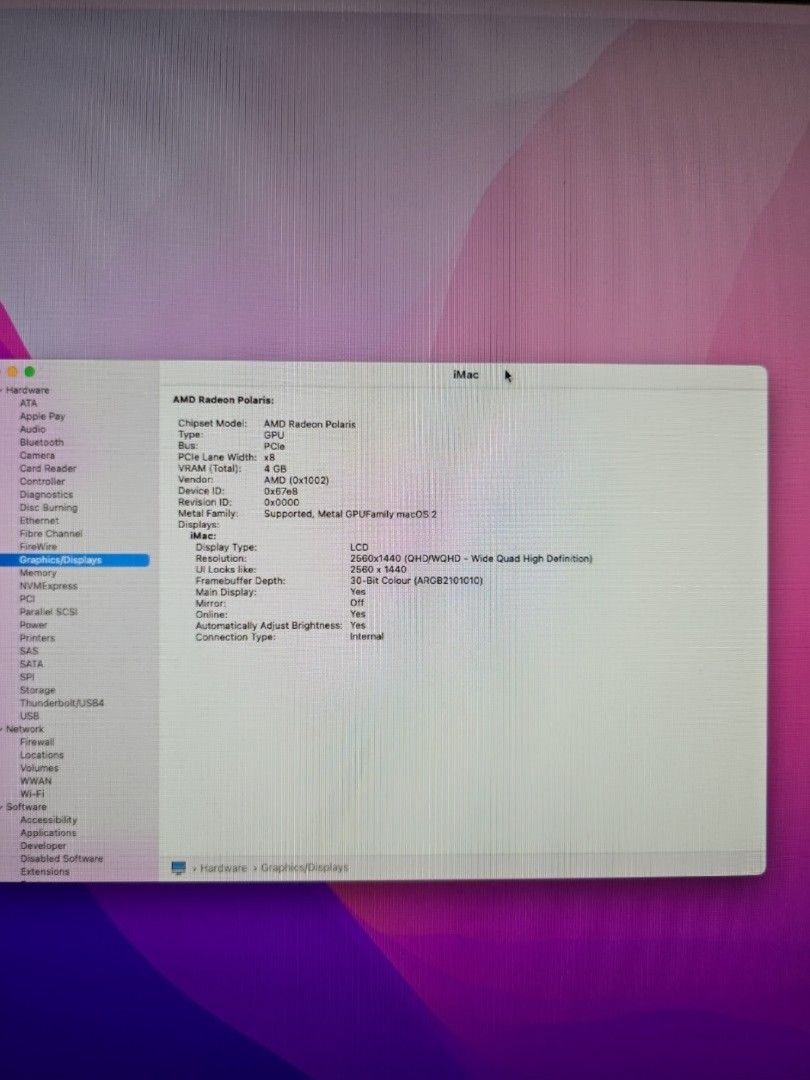Open the SPI entry
The image size is (810, 1080).
(x=27, y=677)
